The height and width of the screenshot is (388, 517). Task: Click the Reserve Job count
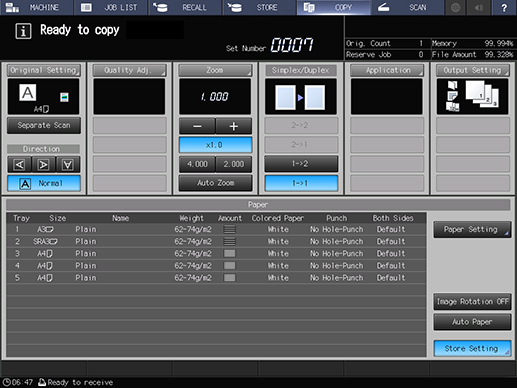421,55
